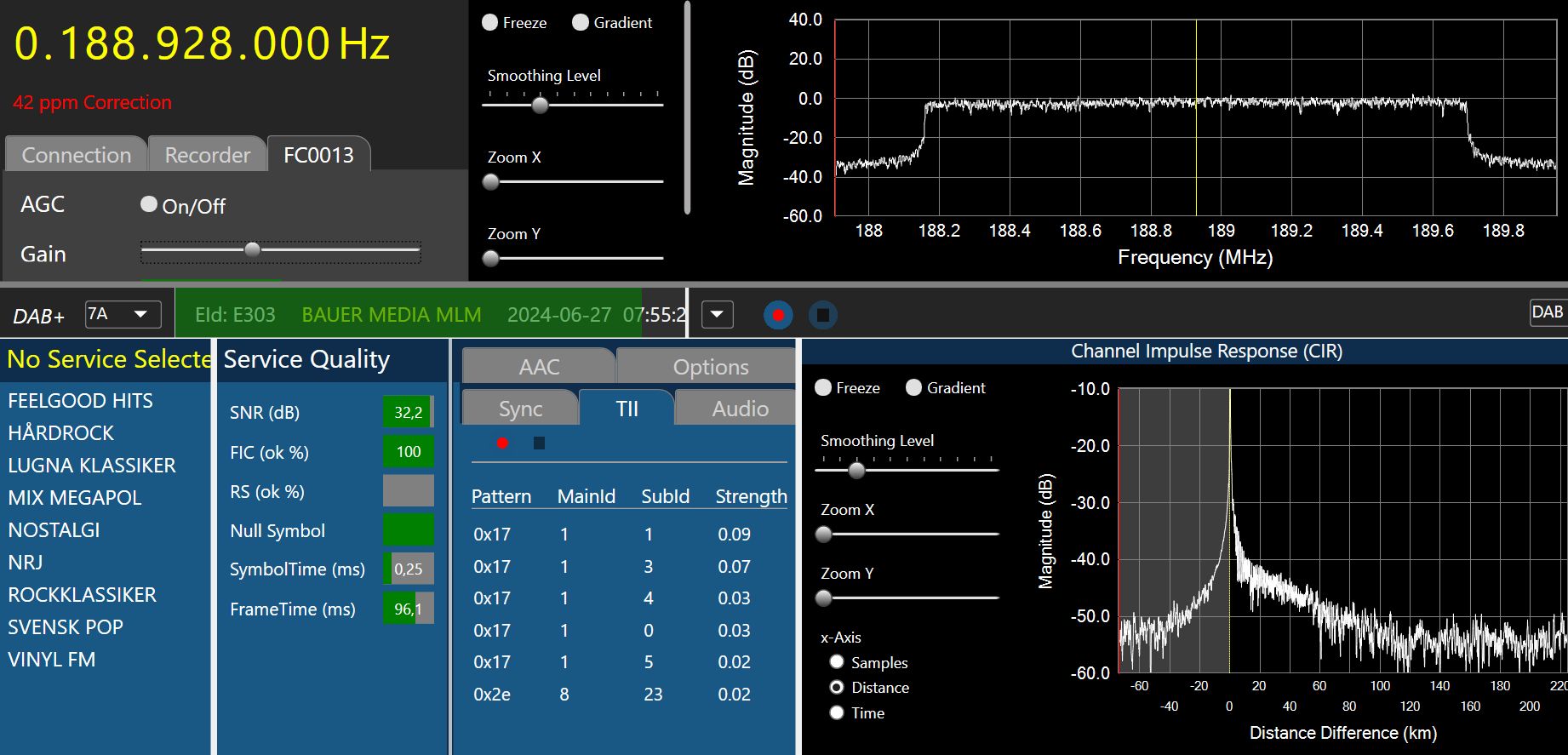Switch to the Connection tab

[77, 155]
